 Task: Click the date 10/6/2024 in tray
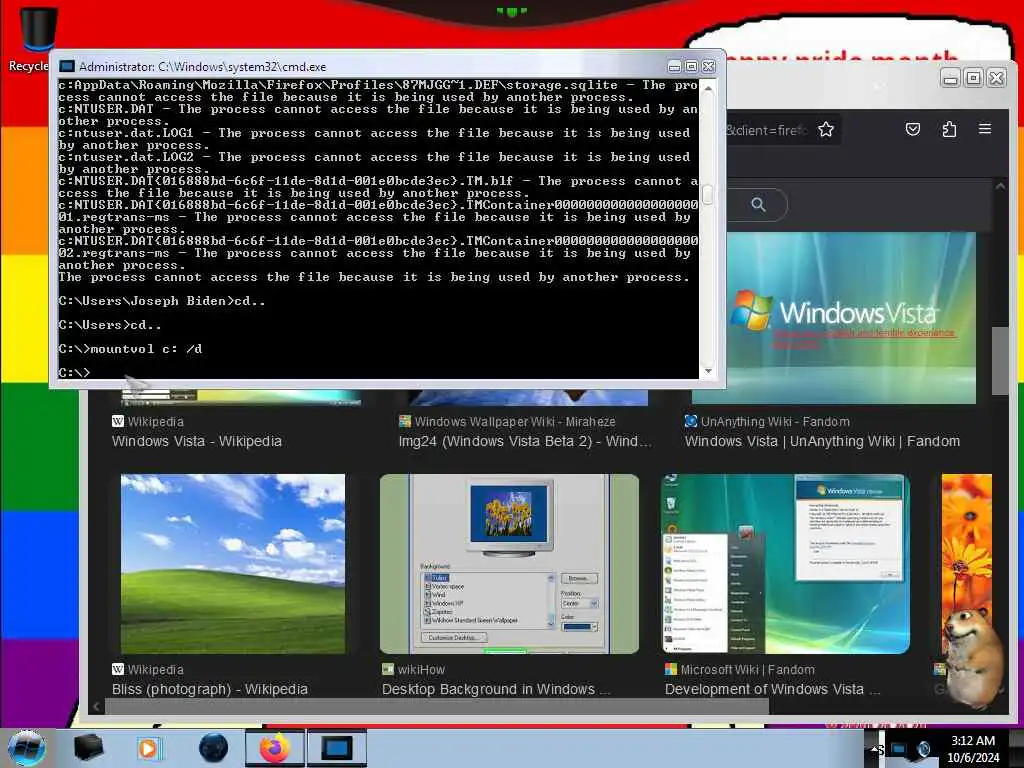coord(973,758)
